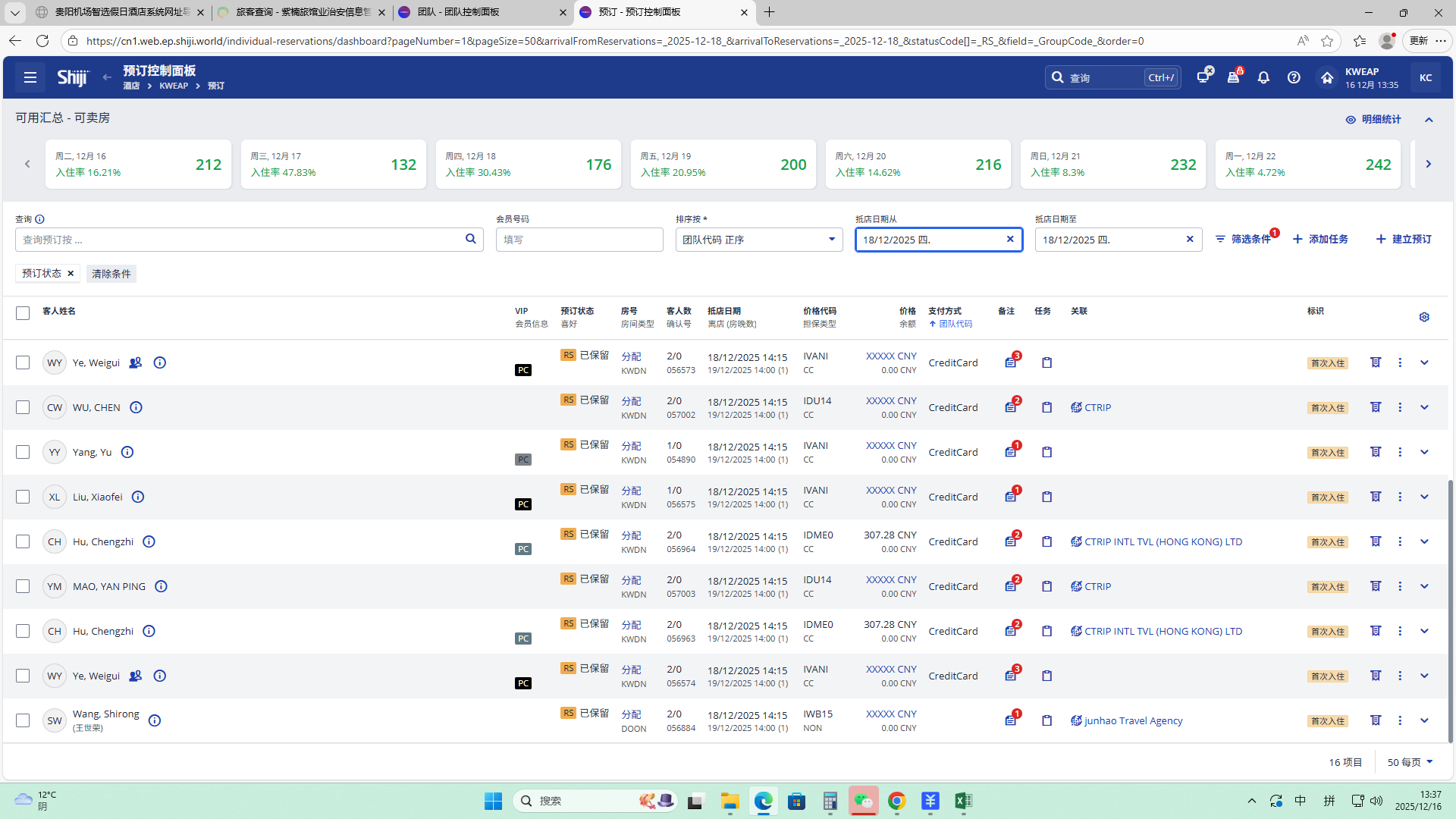
Task: Expand the row details for Hu, Chengzhi
Action: point(1424,541)
